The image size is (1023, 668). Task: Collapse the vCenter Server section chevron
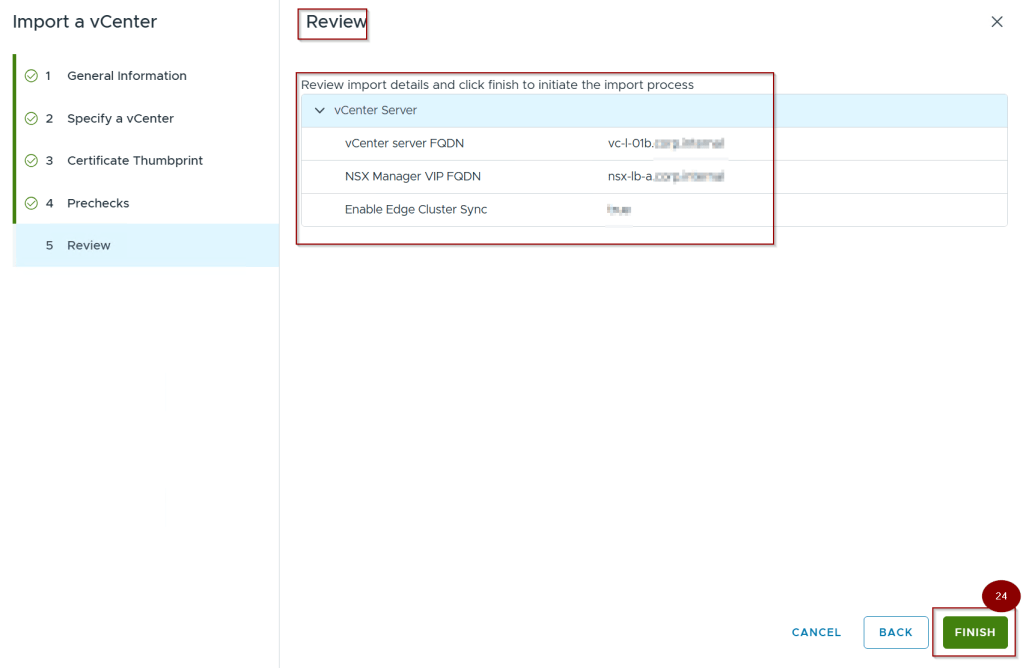pyautogui.click(x=320, y=111)
